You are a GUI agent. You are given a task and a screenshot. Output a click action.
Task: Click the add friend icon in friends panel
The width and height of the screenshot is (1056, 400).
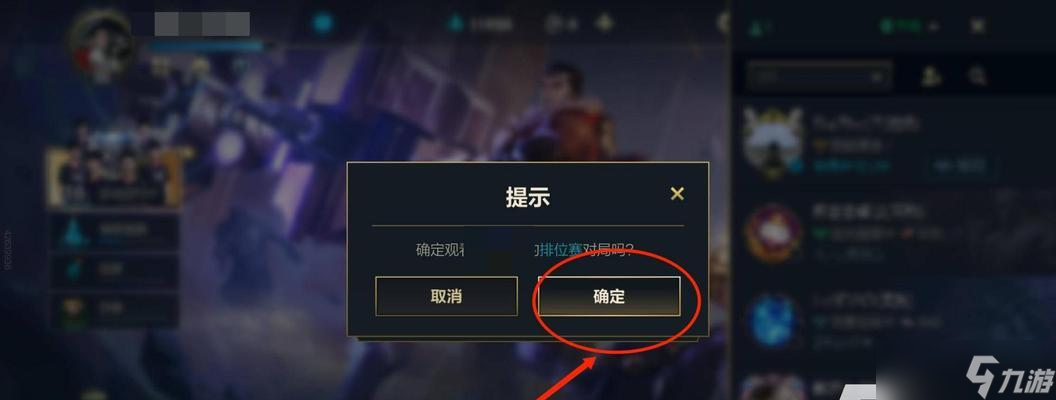[931, 76]
